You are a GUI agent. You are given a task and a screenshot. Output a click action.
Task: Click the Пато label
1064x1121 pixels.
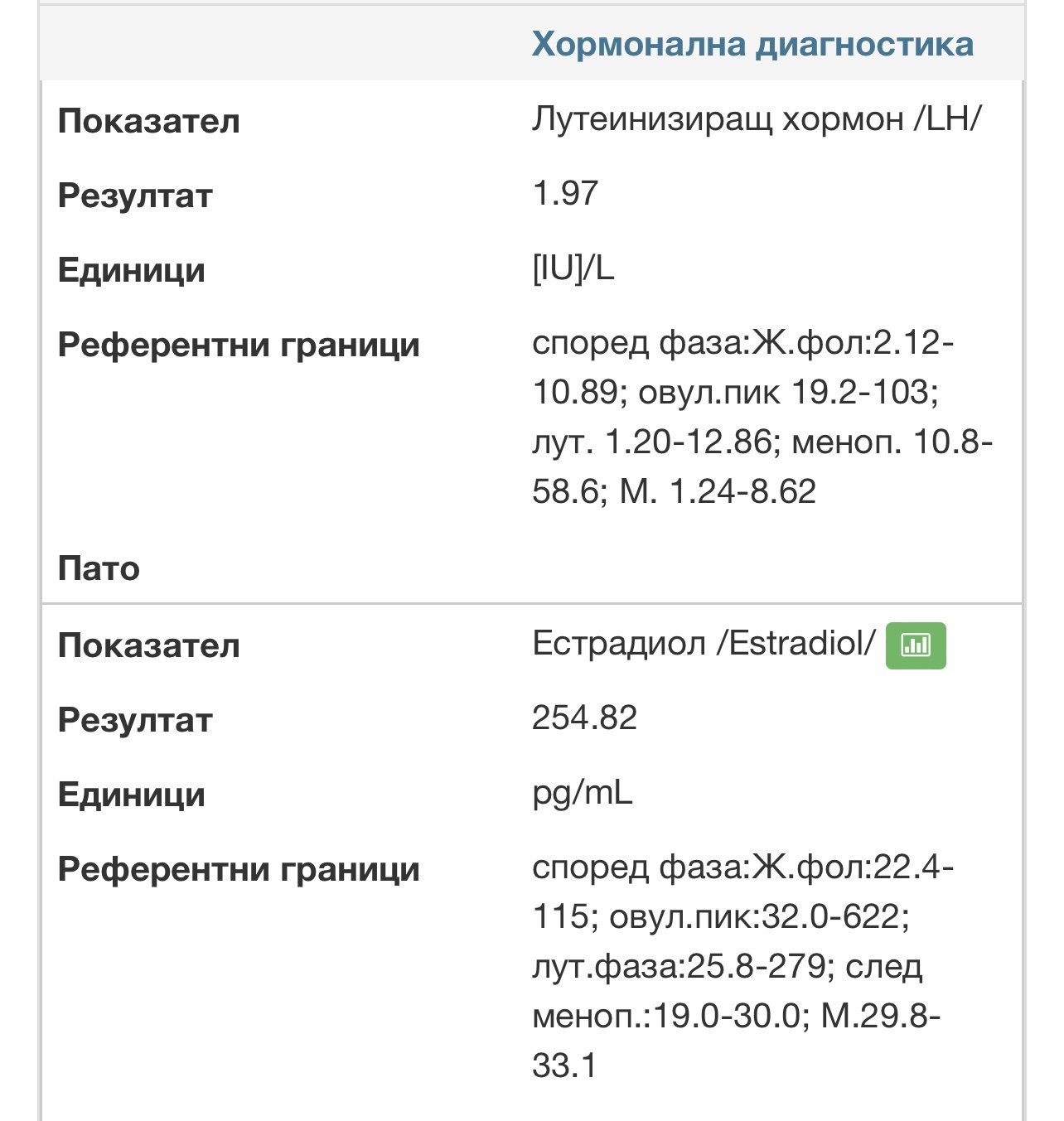(x=99, y=569)
